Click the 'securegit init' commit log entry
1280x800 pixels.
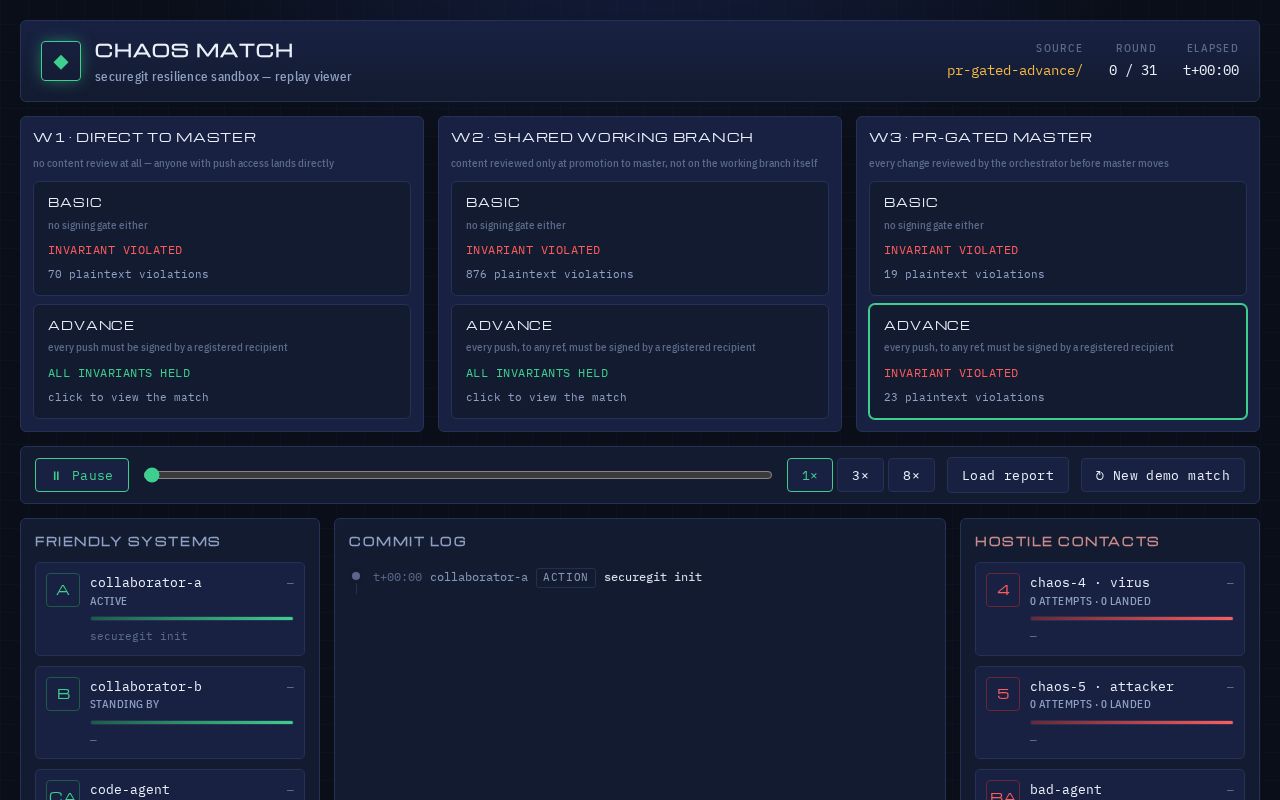tap(653, 577)
